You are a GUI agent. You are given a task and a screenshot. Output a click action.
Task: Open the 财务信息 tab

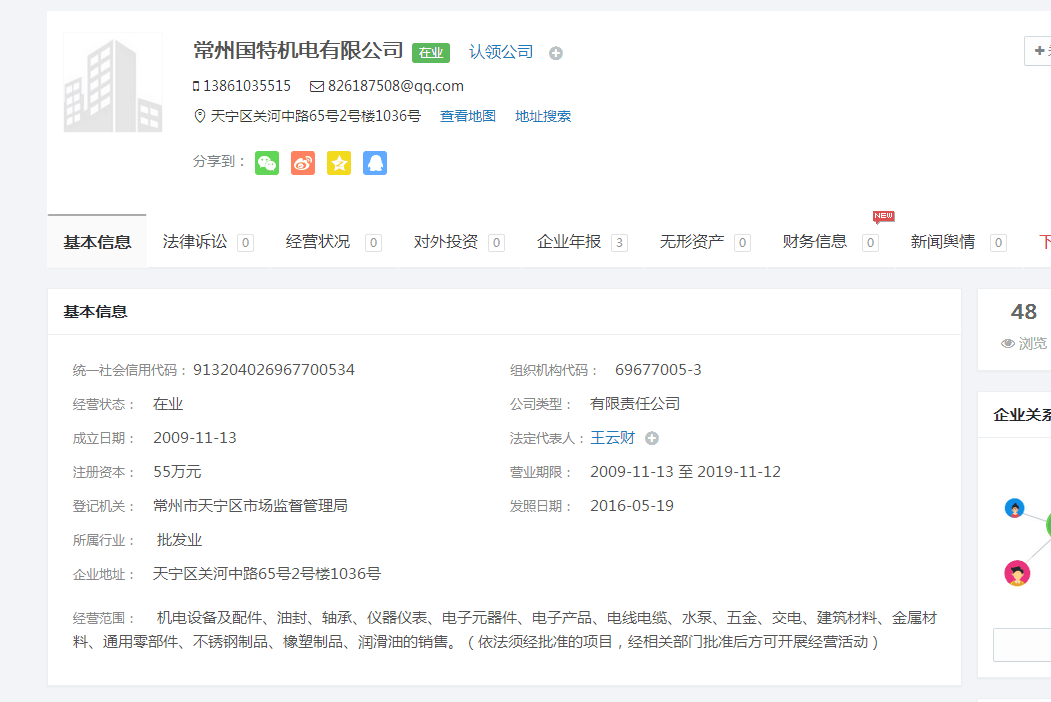tap(815, 242)
